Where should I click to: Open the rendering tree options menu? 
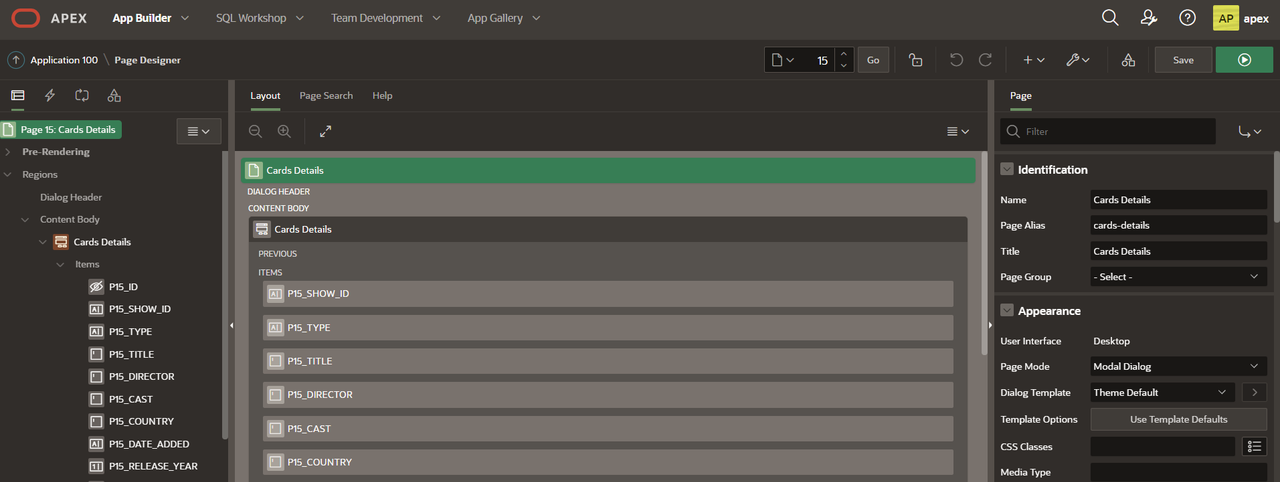[x=199, y=131]
